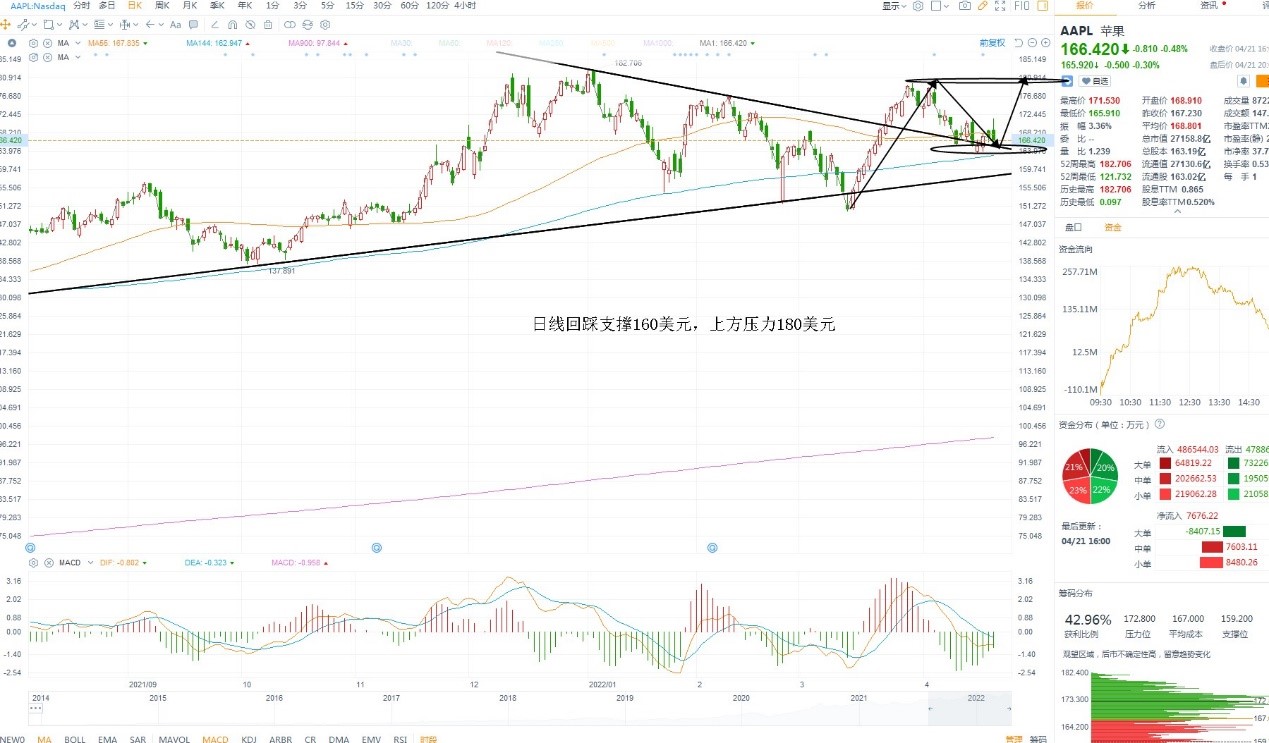
Task: Set a price alert with bell icon
Action: (x=1243, y=80)
